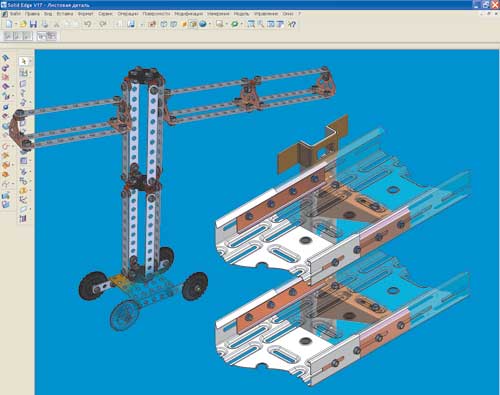Open the dropdown beside the monitor icon
Viewport: 500px width, 395px height.
click(226, 24)
